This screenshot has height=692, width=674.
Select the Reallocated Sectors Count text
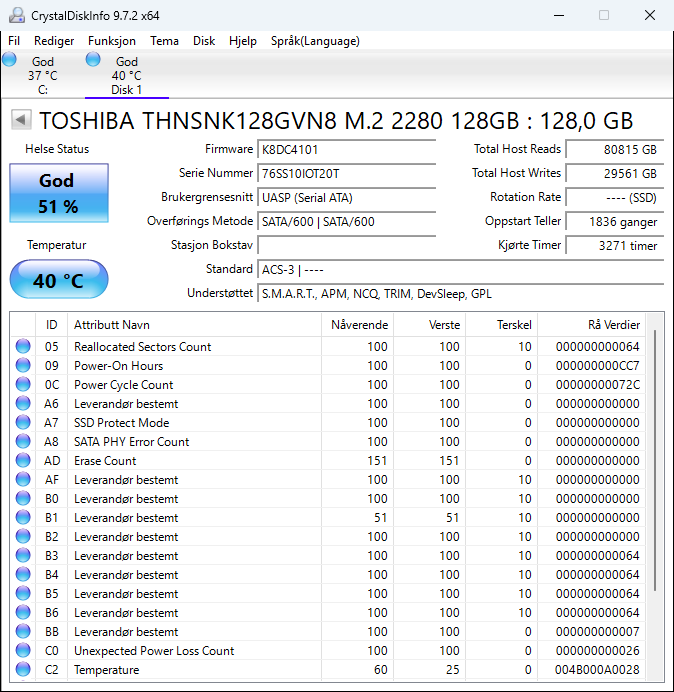point(143,347)
